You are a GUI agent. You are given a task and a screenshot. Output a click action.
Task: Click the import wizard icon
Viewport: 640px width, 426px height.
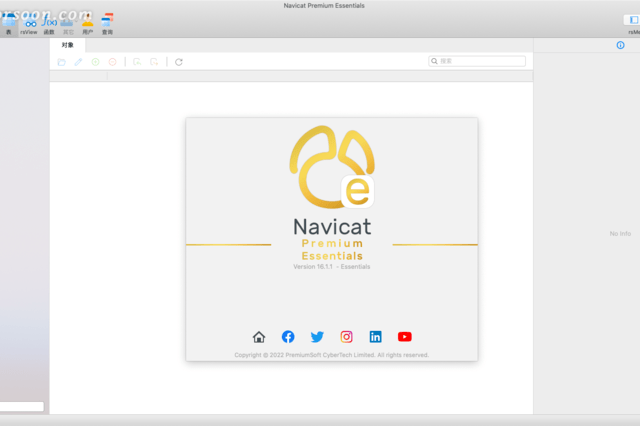137,62
